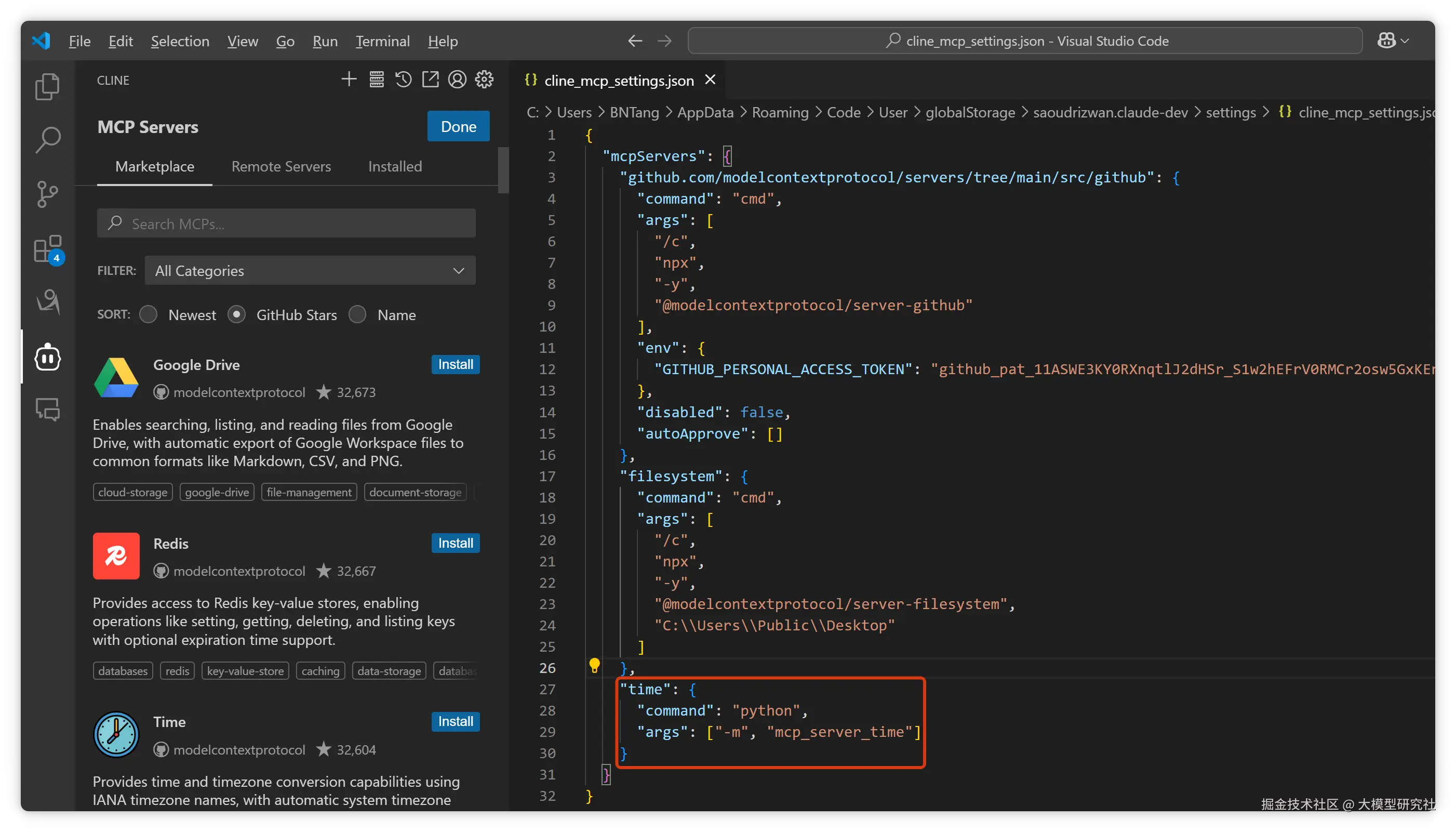Open the Extensions view with badge
The width and height of the screenshot is (1456, 832).
47,249
